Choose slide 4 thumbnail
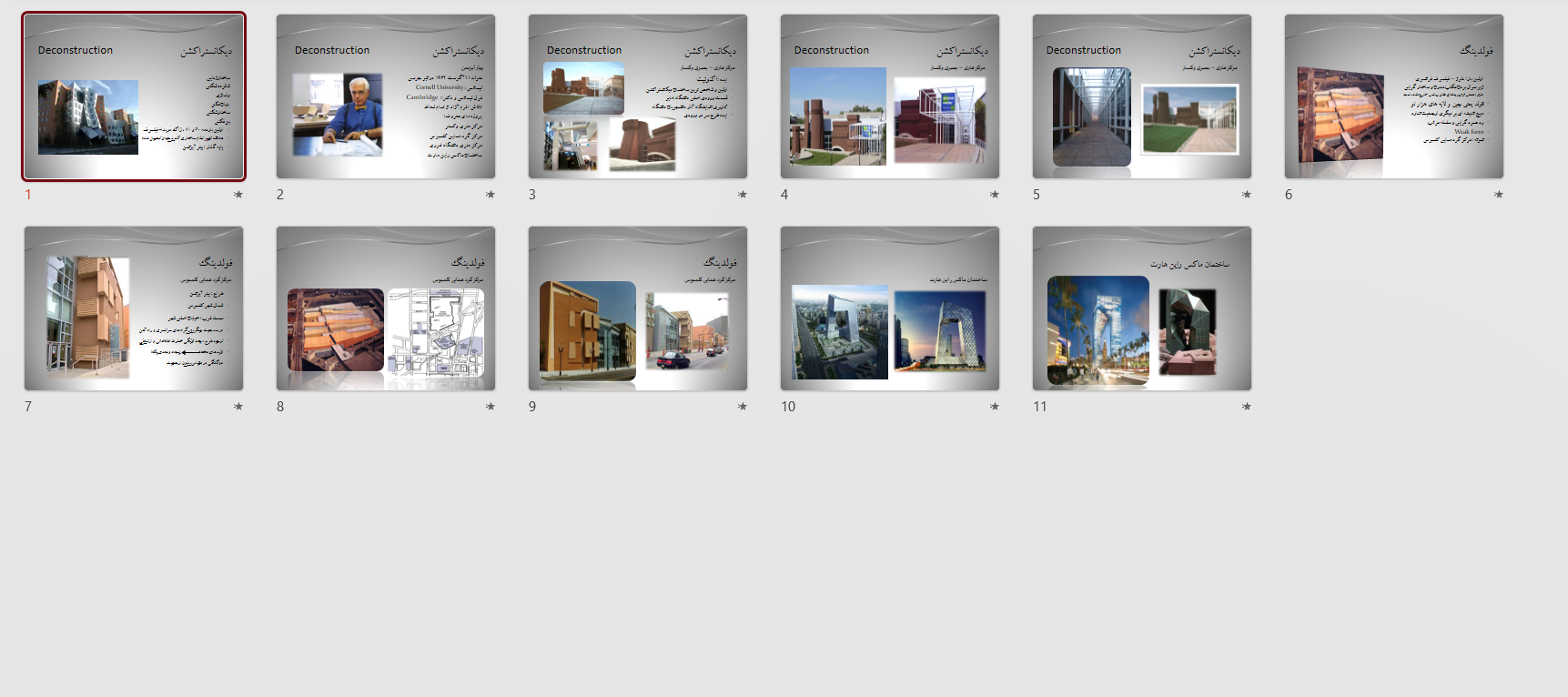The image size is (1568, 697). tap(890, 96)
